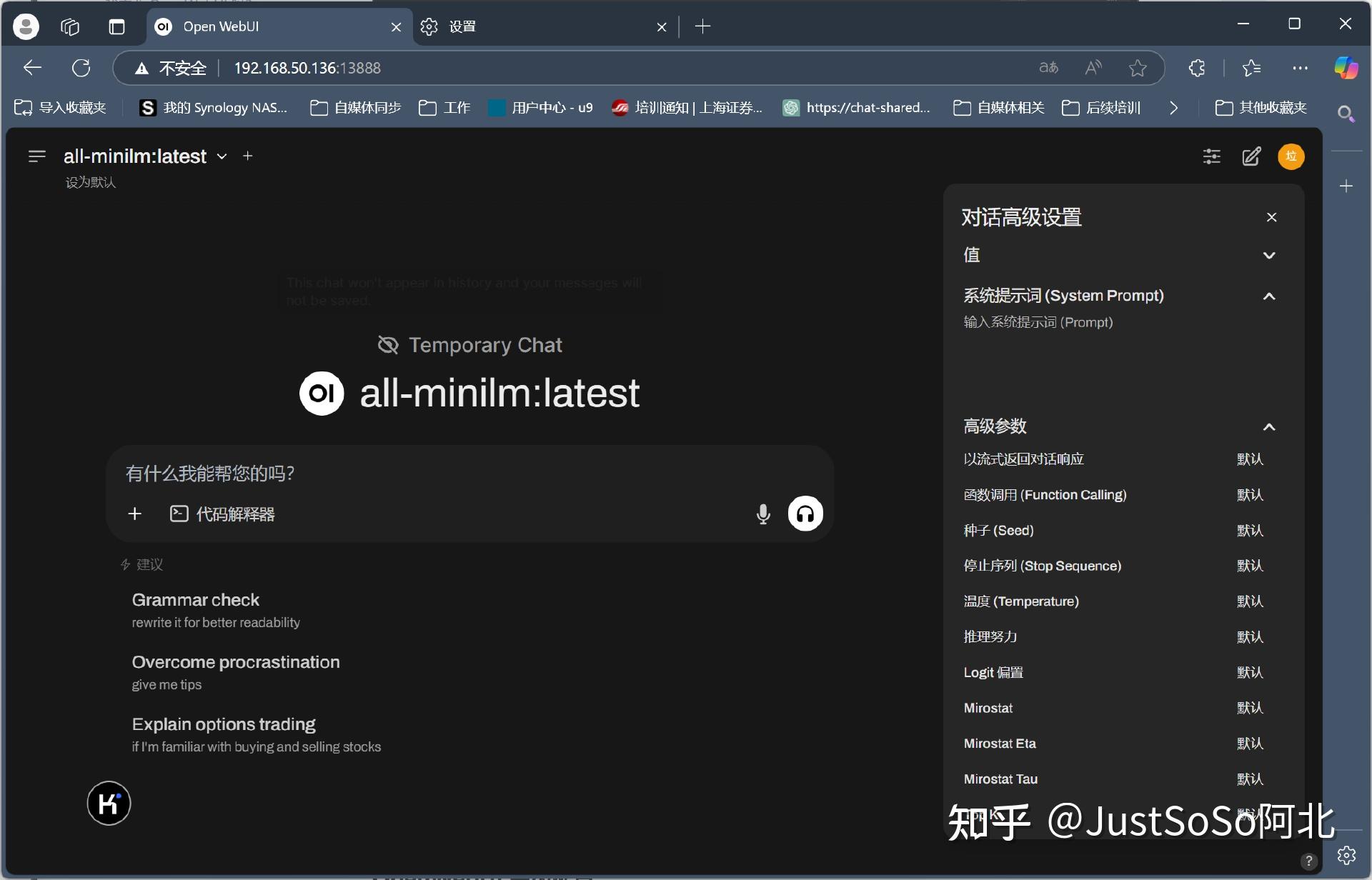
Task: Toggle 以流式返回对话响应 from 默认
Action: coord(1250,459)
